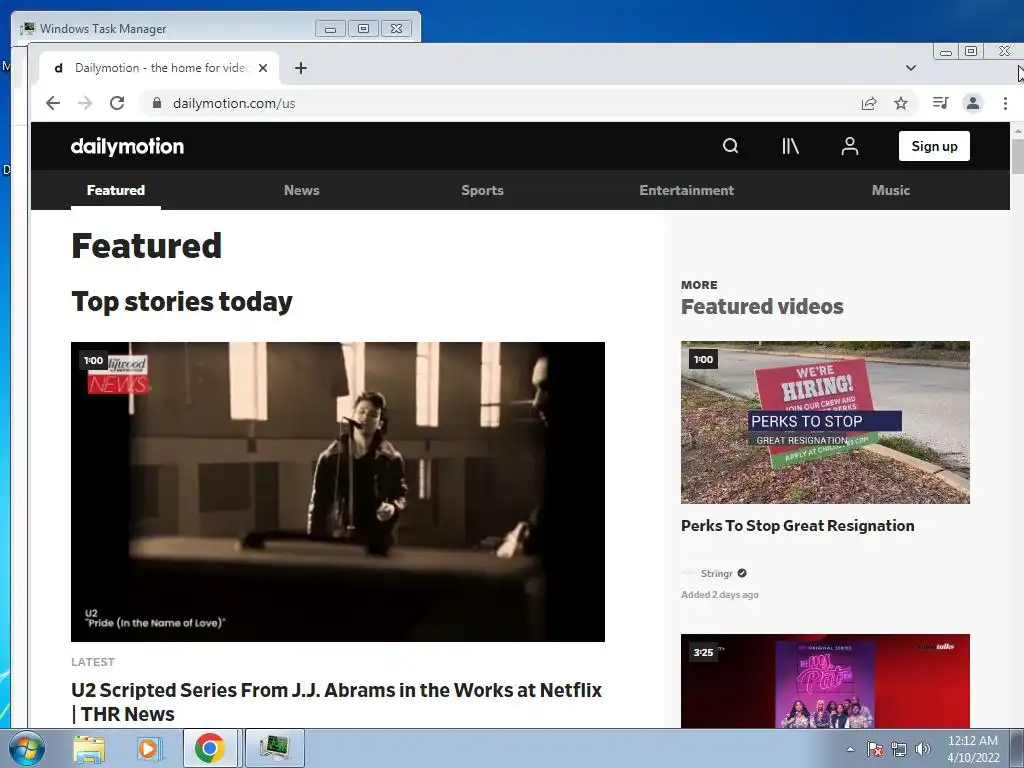Open the U2 Scripted Series headline link
1024x768 pixels.
tap(336, 702)
